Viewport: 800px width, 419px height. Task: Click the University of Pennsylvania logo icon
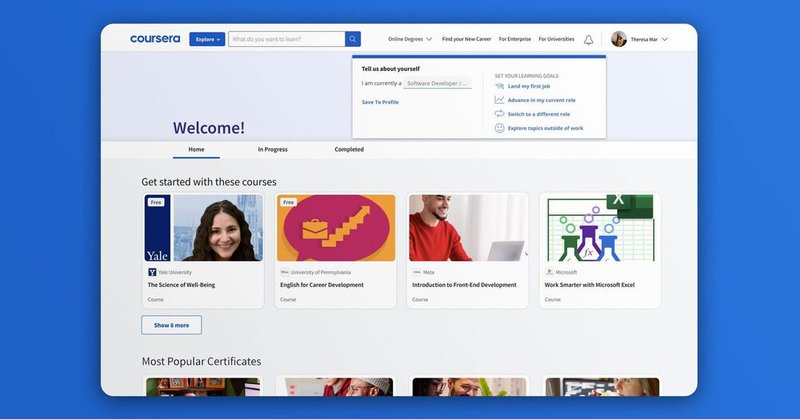click(284, 272)
